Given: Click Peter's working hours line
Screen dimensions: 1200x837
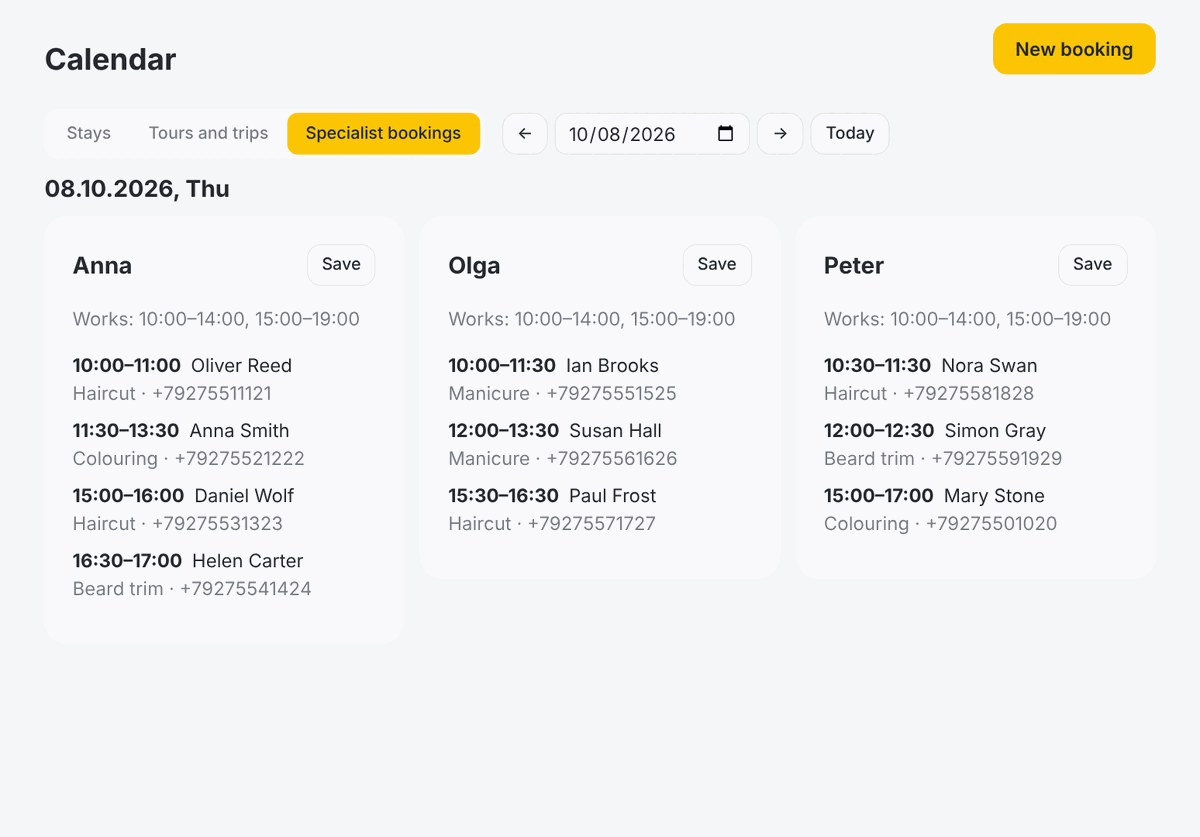Looking at the screenshot, I should [x=967, y=319].
